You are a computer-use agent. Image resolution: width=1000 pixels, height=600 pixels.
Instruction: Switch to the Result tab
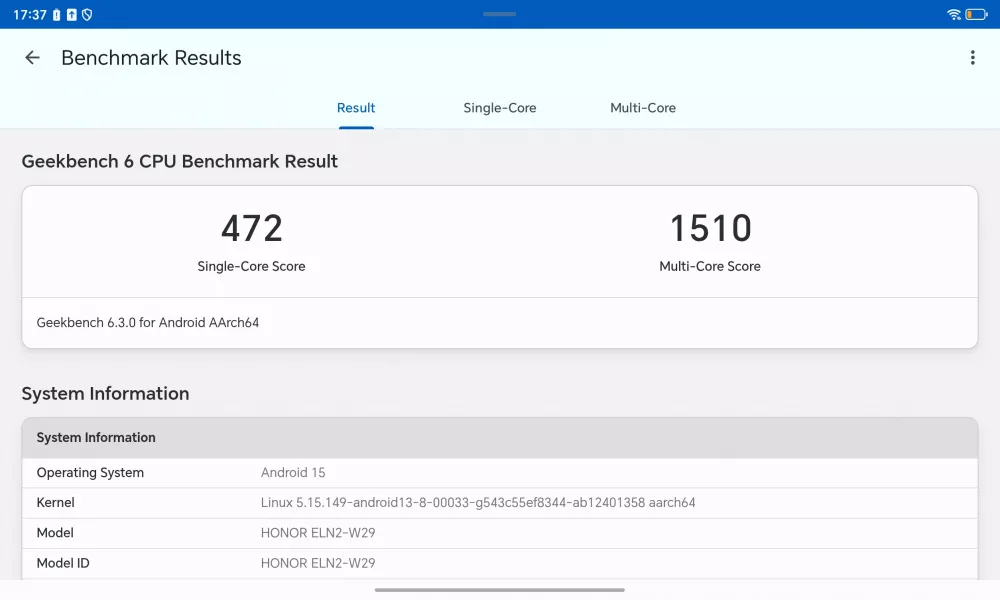point(356,108)
